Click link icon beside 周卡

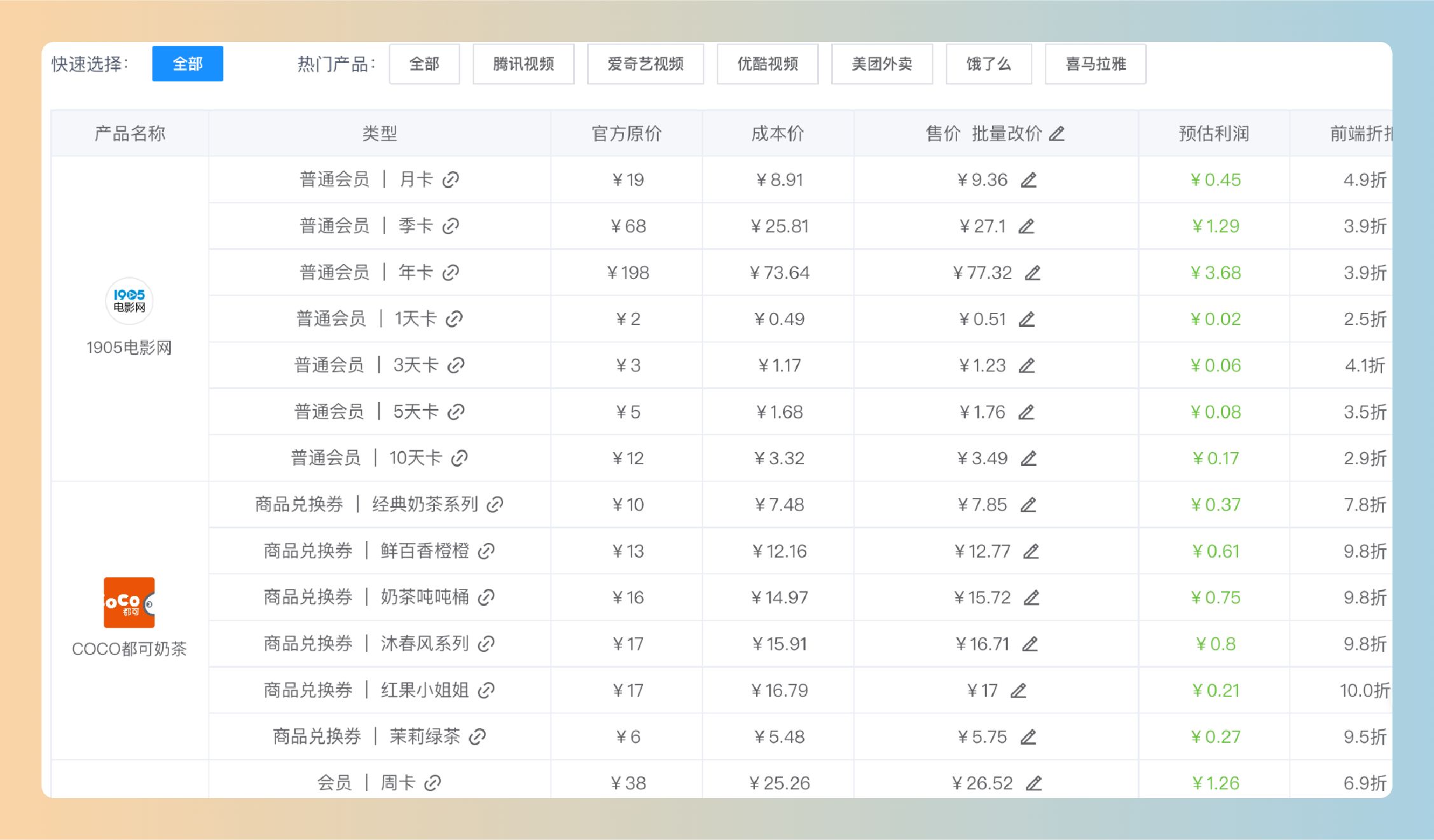[433, 783]
